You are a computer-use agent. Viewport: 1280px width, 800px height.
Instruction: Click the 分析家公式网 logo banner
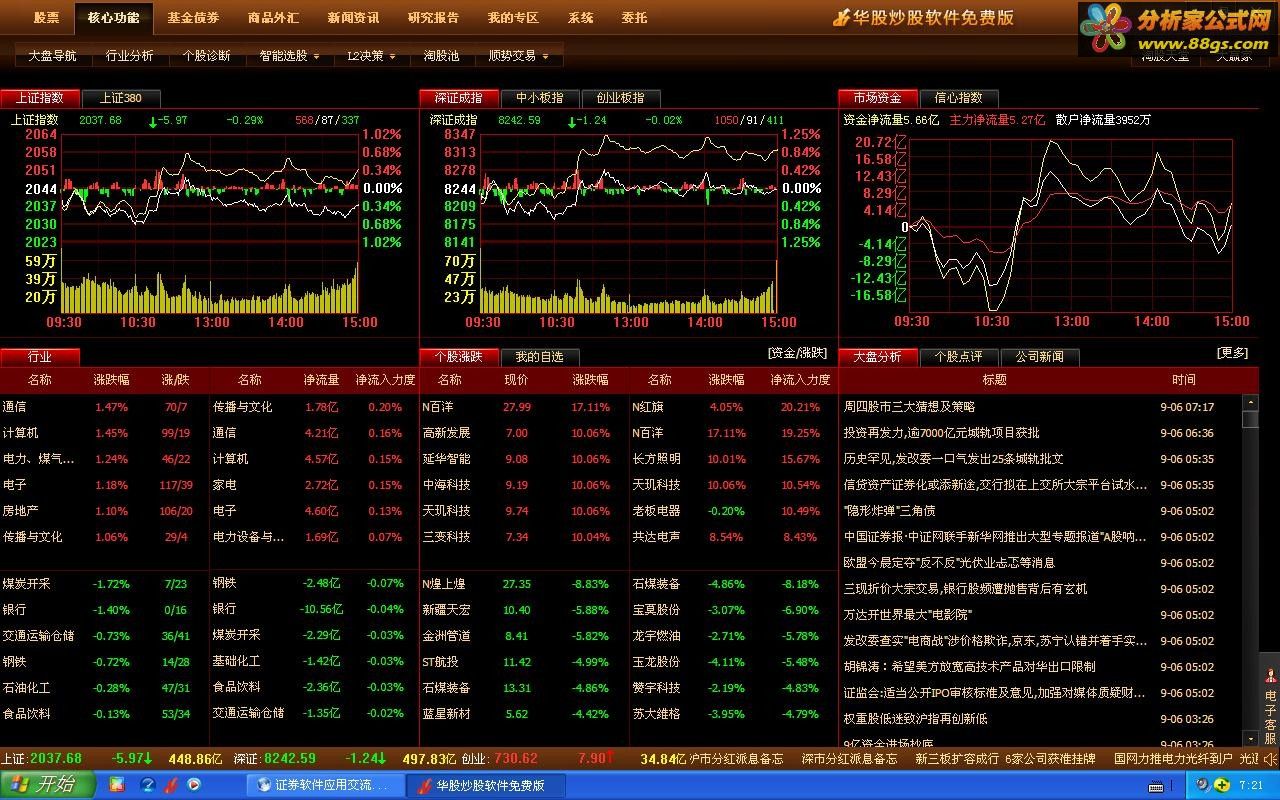(x=1177, y=29)
